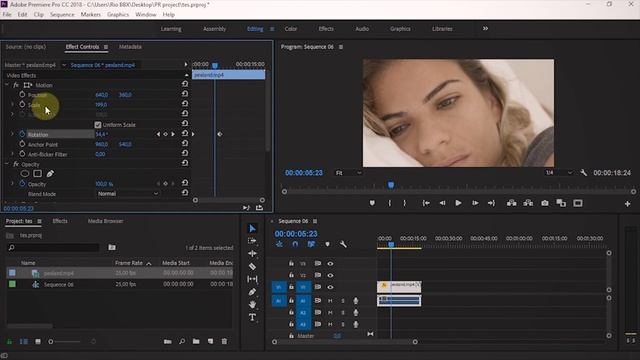Play the Program monitor sequence
This screenshot has height=360, width=640.
[x=458, y=203]
